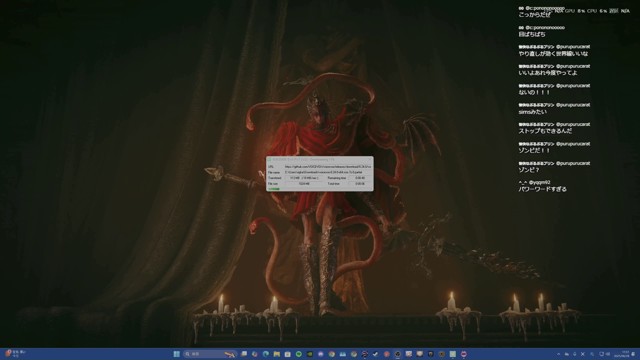Open the clock and date flyout
The width and height of the screenshot is (640, 360).
coord(622,354)
